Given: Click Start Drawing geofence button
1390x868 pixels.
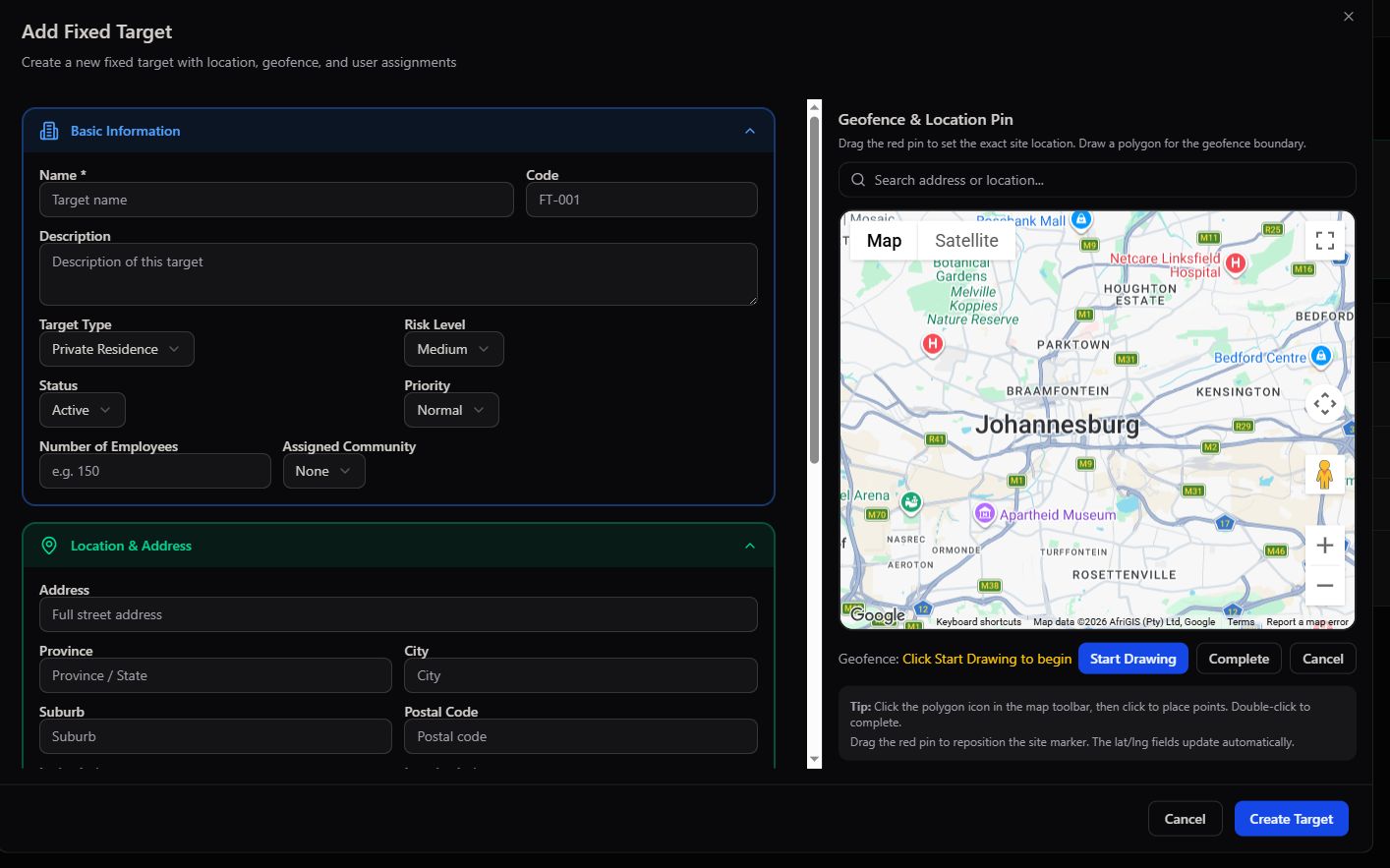Looking at the screenshot, I should (x=1132, y=659).
